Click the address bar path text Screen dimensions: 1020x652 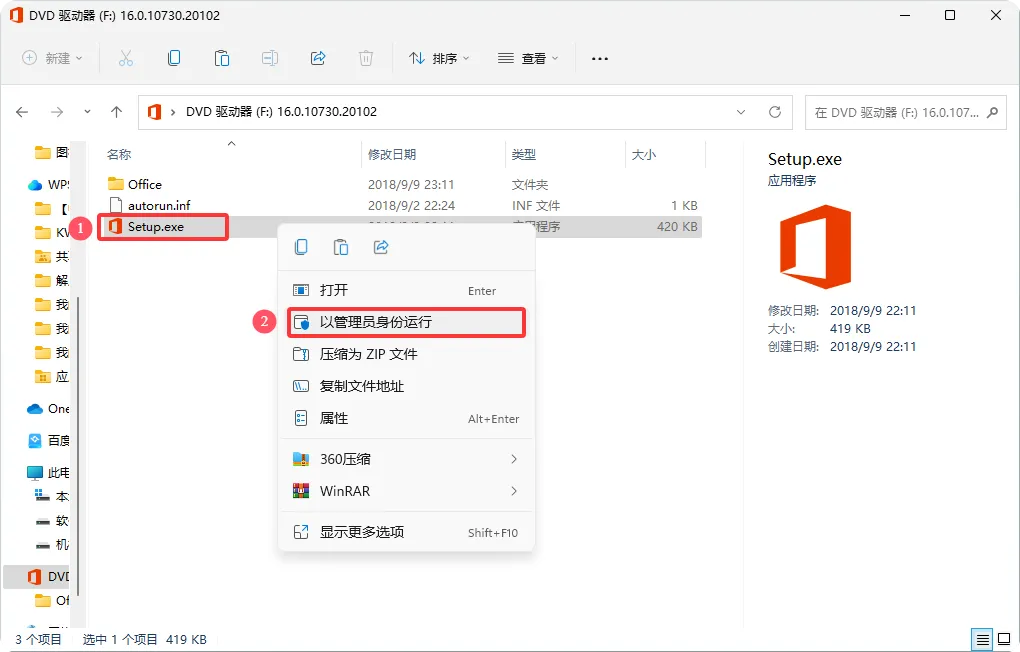281,112
